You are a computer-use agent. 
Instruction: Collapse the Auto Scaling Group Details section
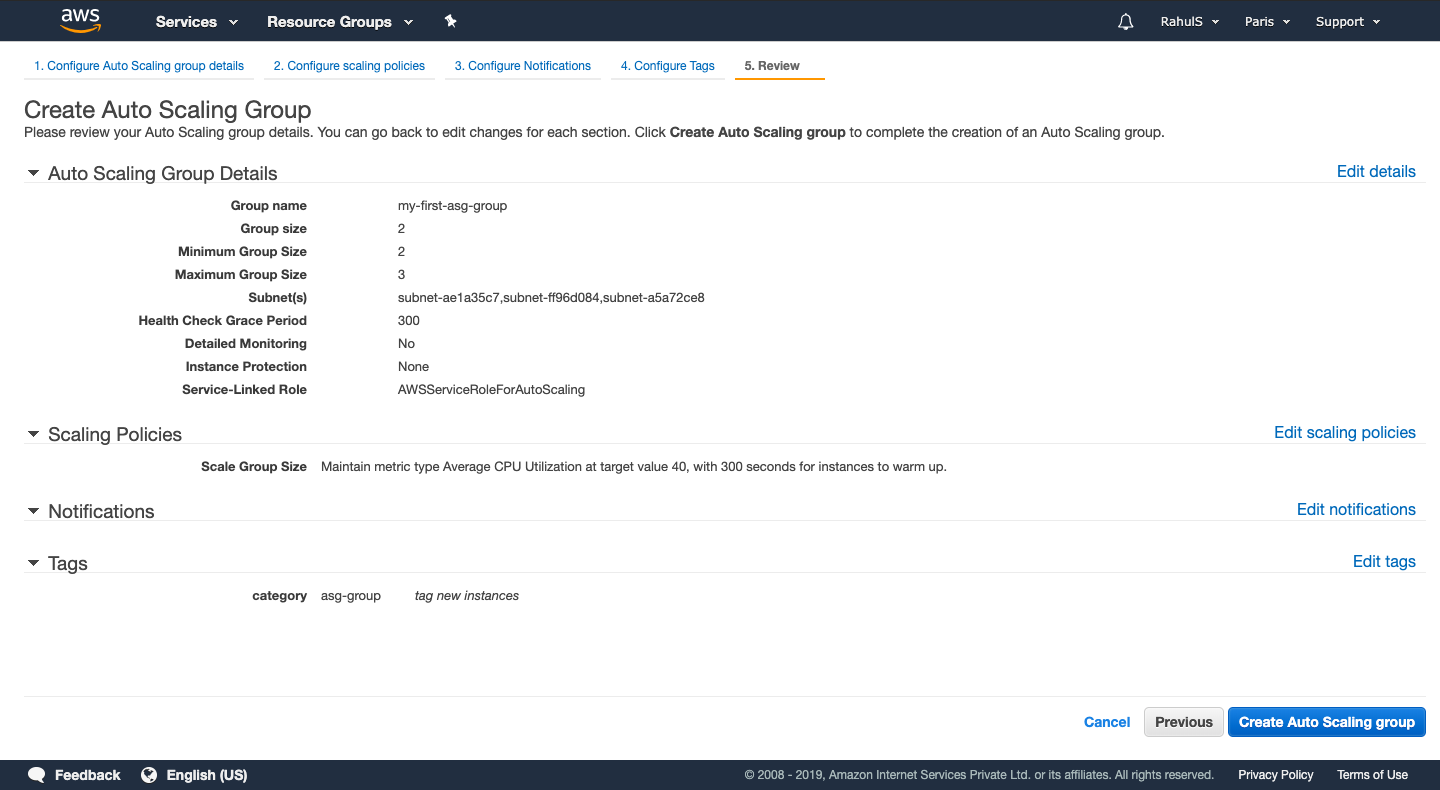tap(33, 172)
